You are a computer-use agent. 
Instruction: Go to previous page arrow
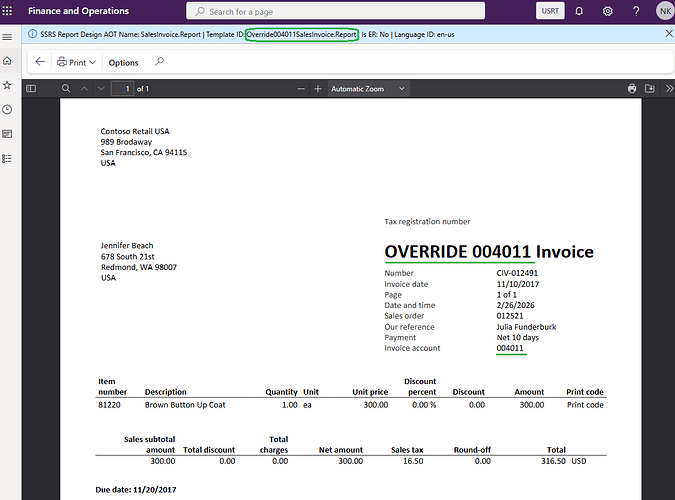[84, 89]
